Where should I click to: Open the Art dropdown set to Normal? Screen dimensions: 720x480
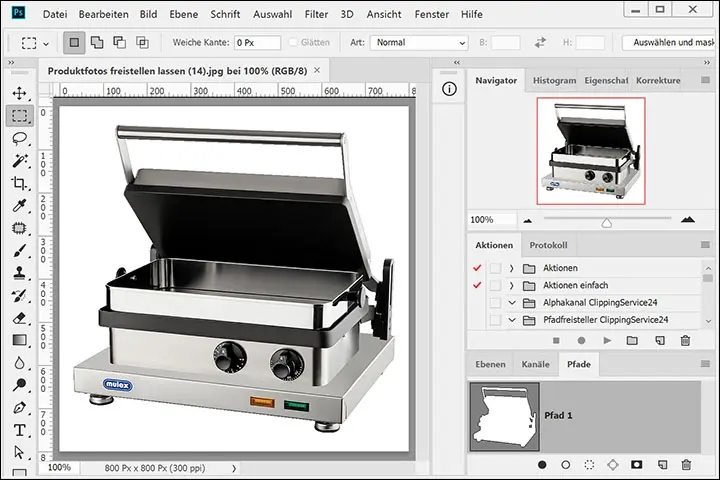[418, 44]
